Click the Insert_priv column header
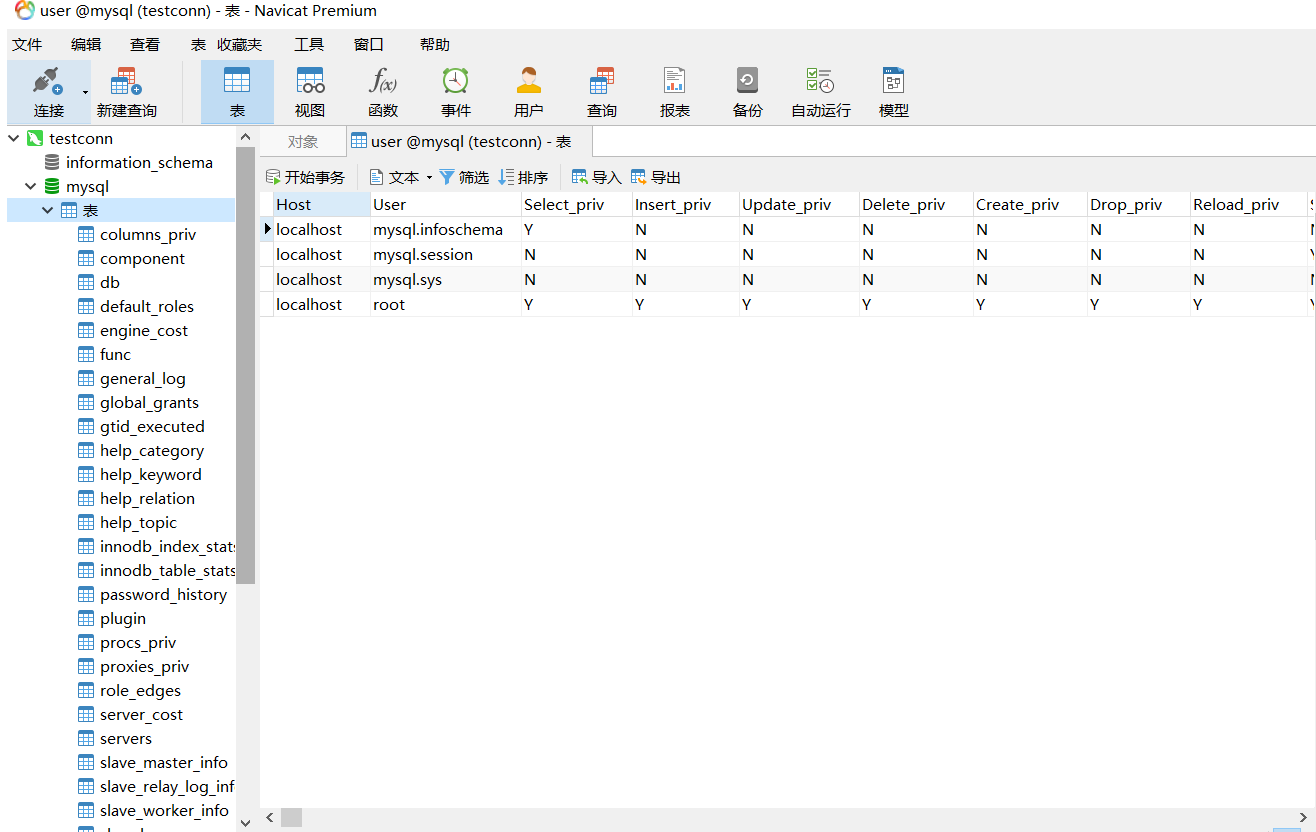Screen dimensions: 1316x832 (x=686, y=204)
